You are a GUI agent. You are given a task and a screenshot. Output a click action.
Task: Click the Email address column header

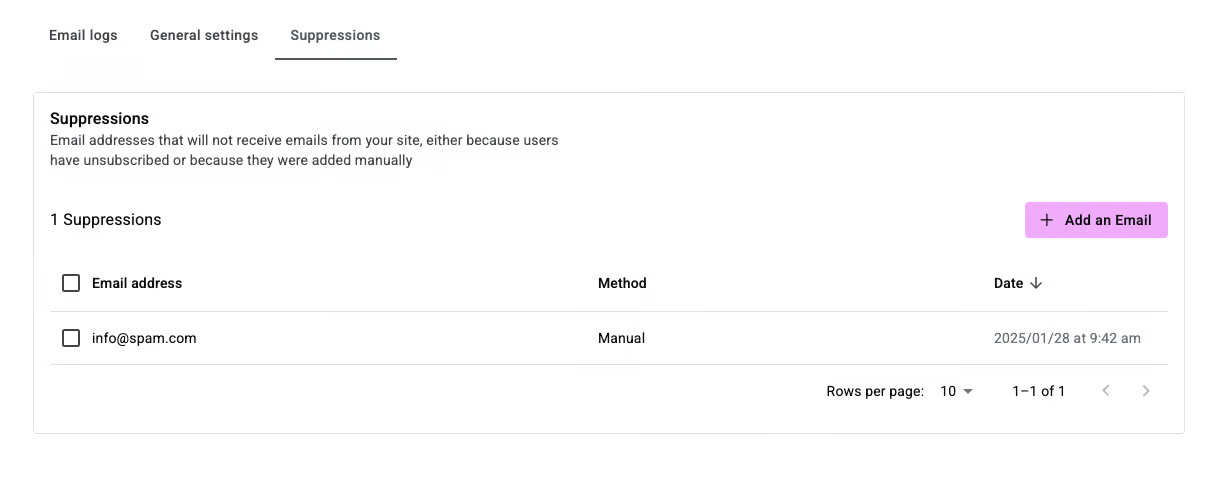coord(137,283)
